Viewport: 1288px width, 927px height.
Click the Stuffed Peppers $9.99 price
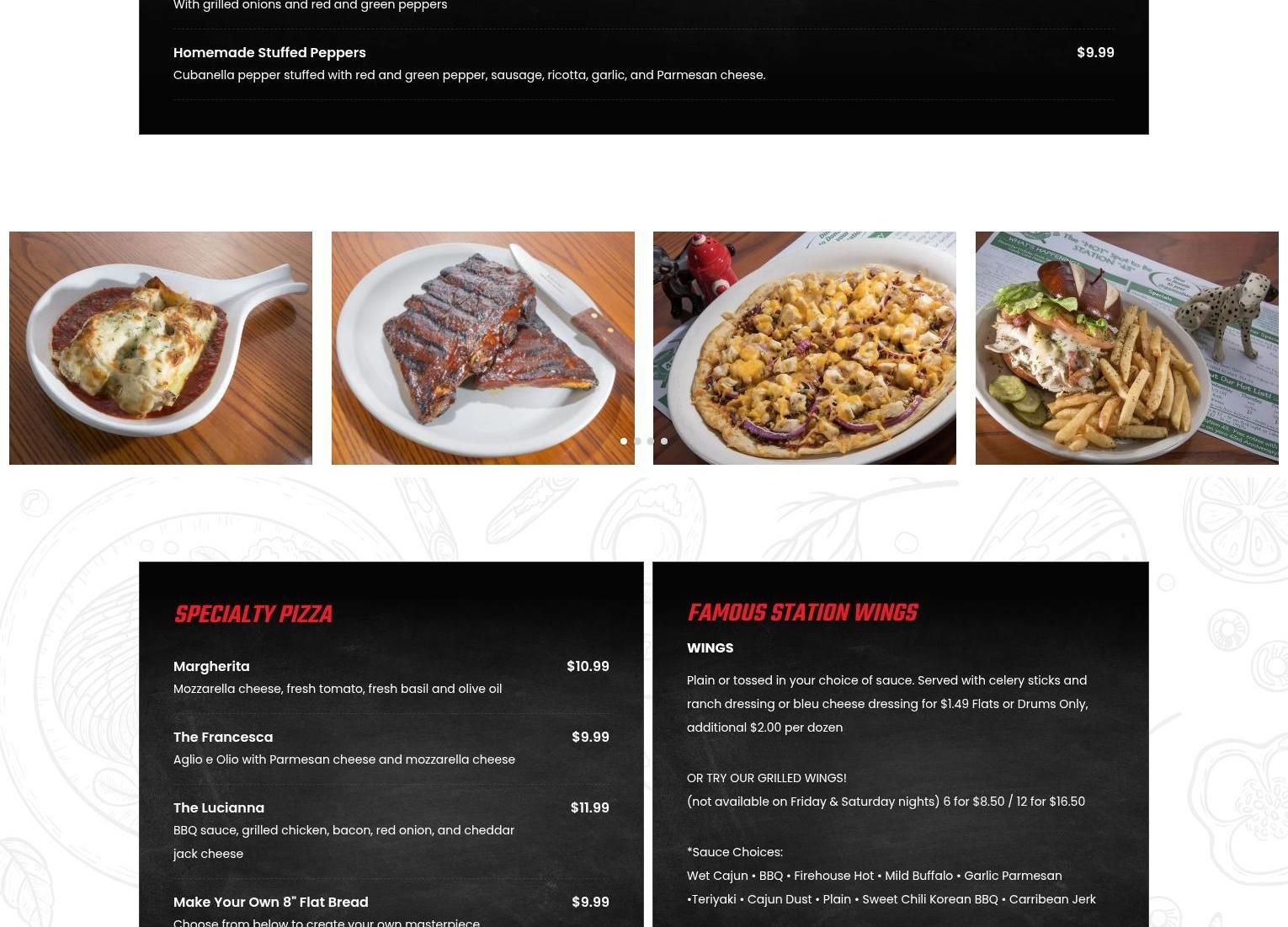coord(1095,52)
